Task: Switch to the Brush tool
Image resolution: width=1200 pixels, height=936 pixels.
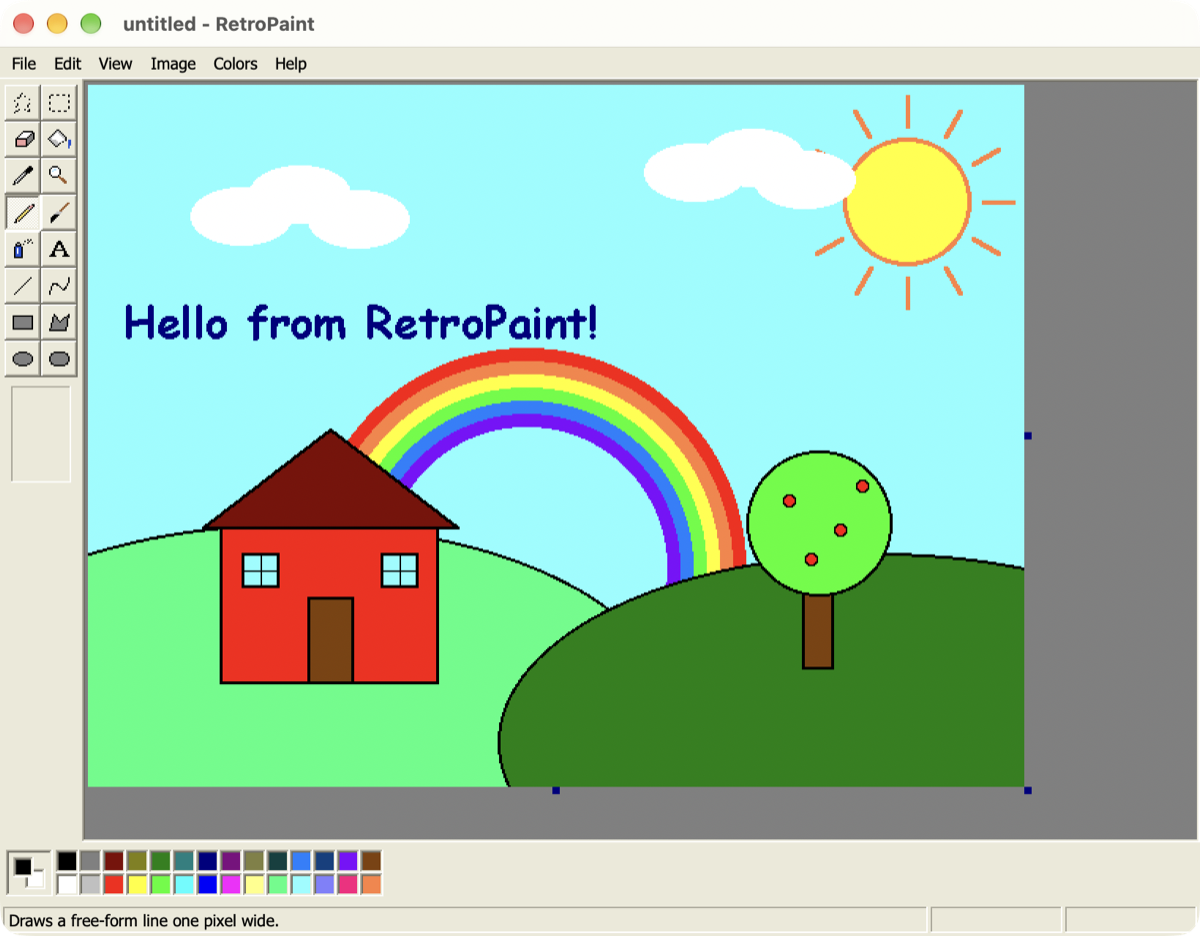Action: click(x=60, y=213)
